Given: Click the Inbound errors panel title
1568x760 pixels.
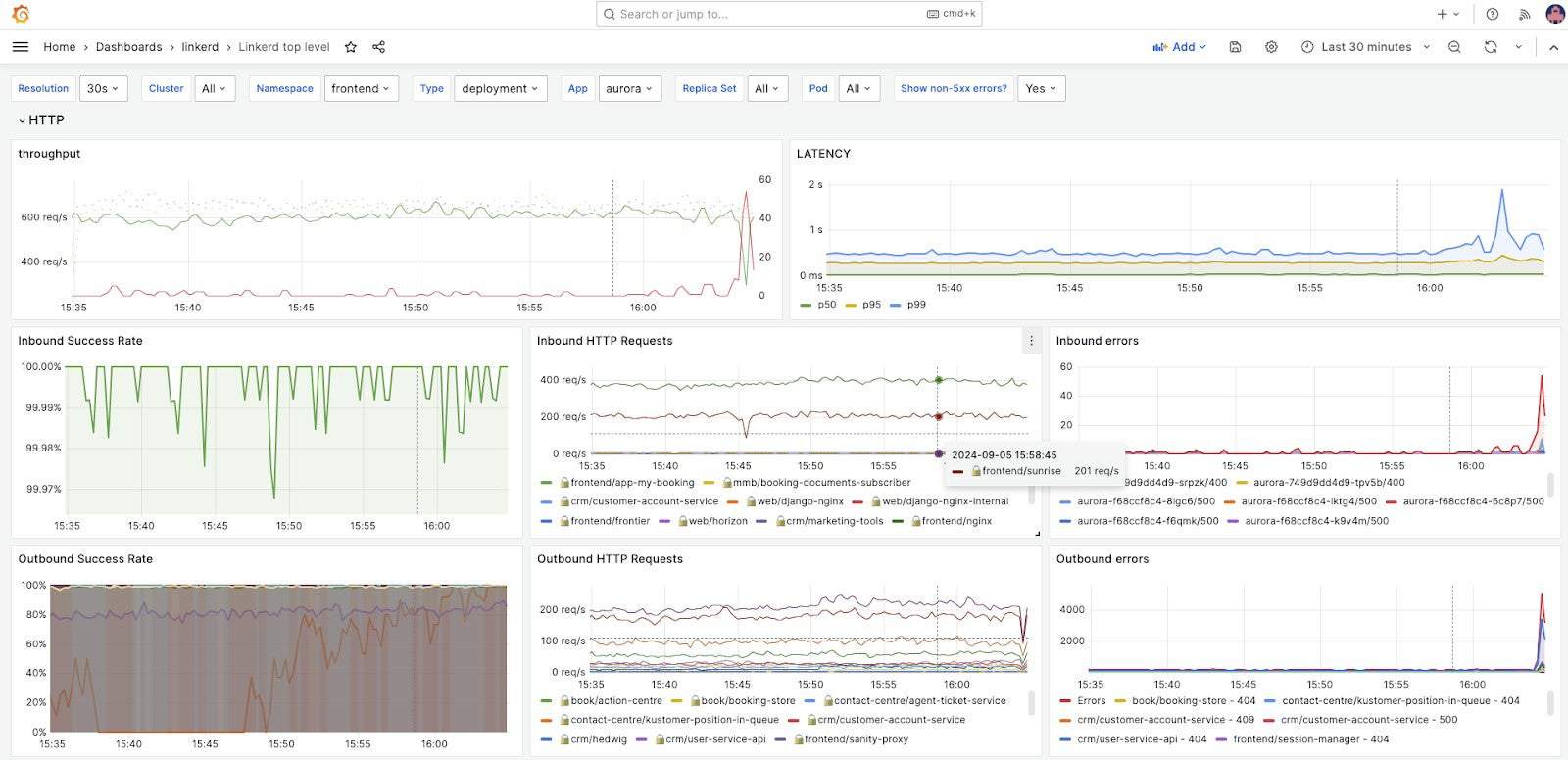Looking at the screenshot, I should click(x=1098, y=341).
